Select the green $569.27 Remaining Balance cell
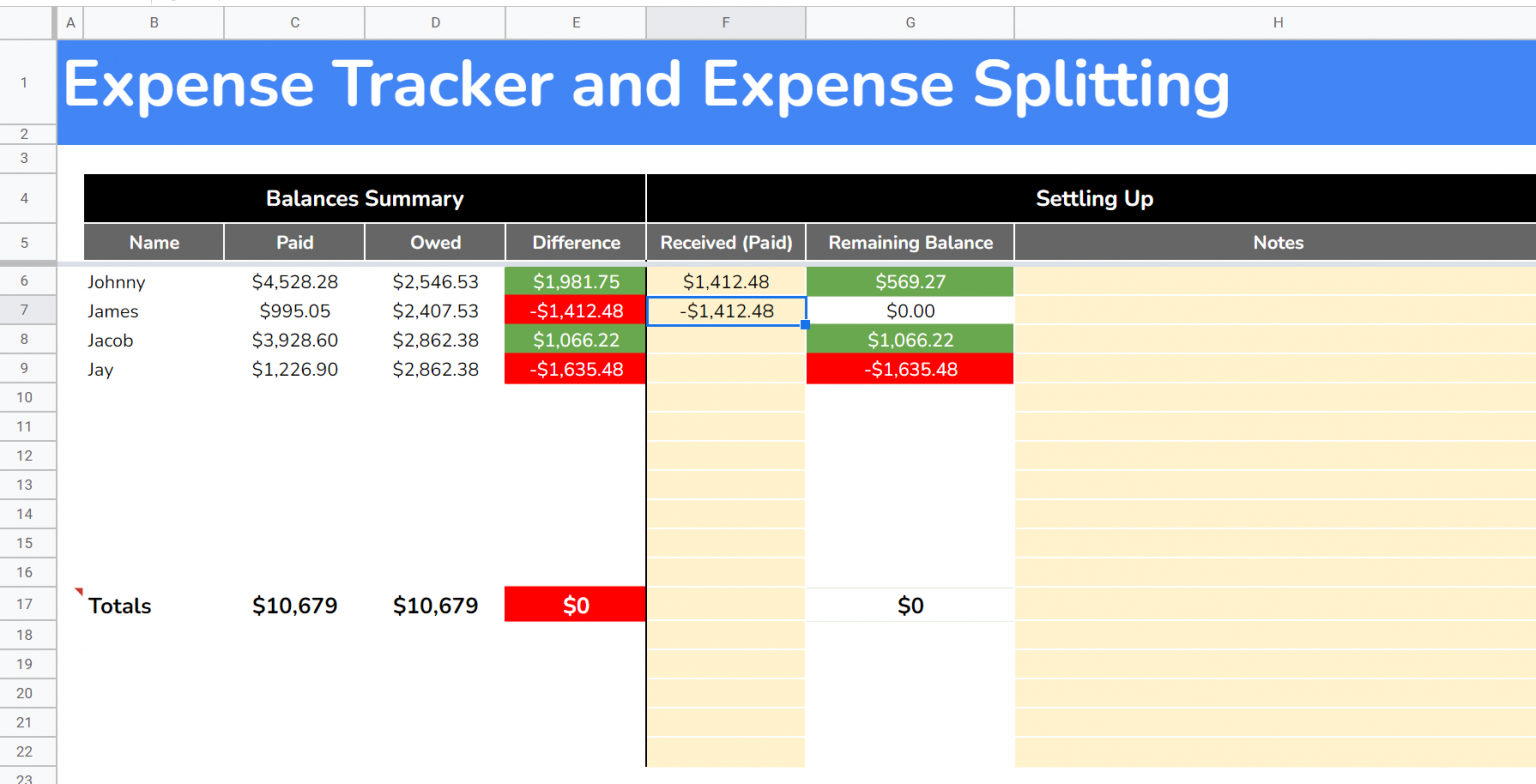 coord(909,282)
